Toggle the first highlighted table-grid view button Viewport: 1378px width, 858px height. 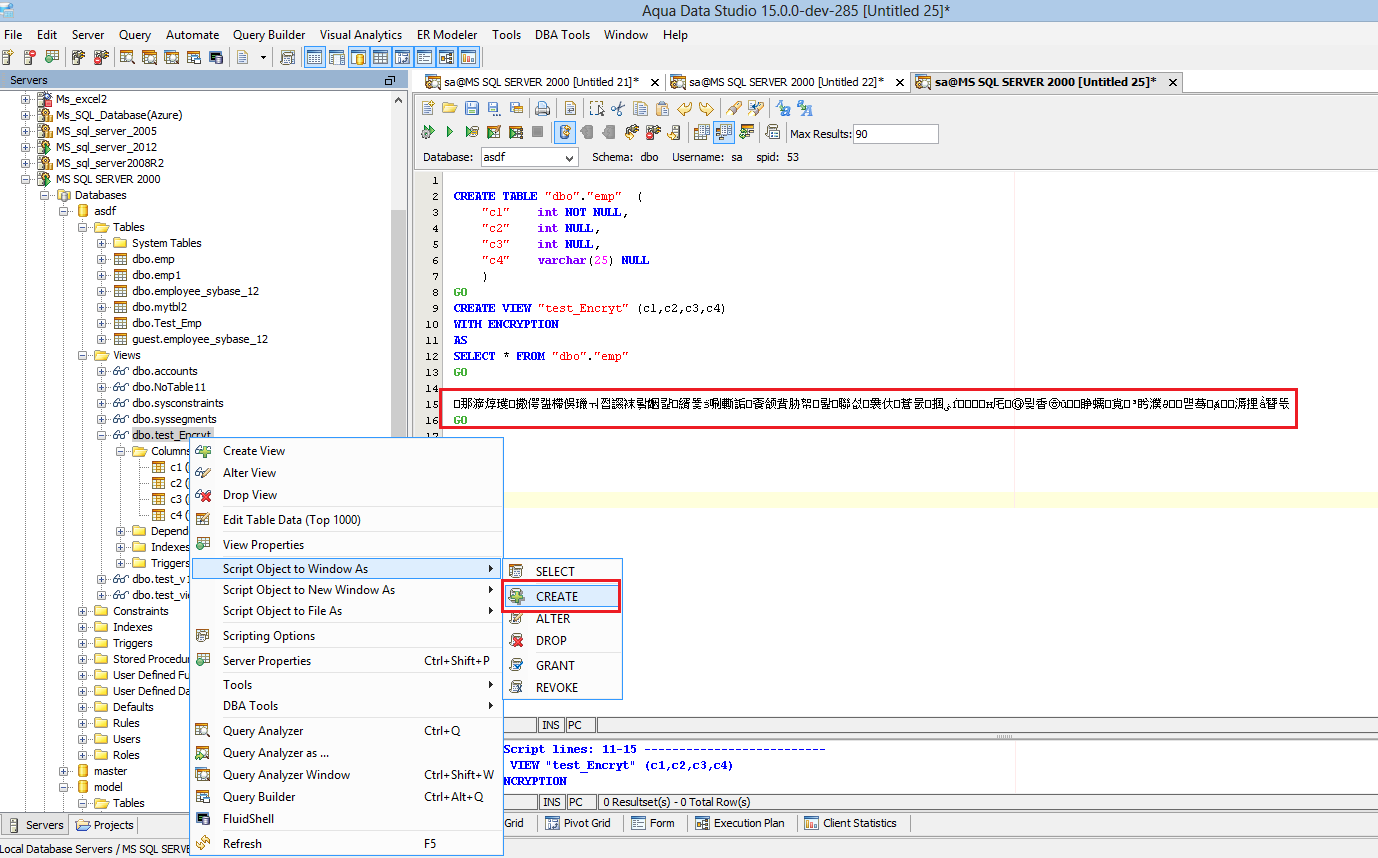(x=314, y=57)
